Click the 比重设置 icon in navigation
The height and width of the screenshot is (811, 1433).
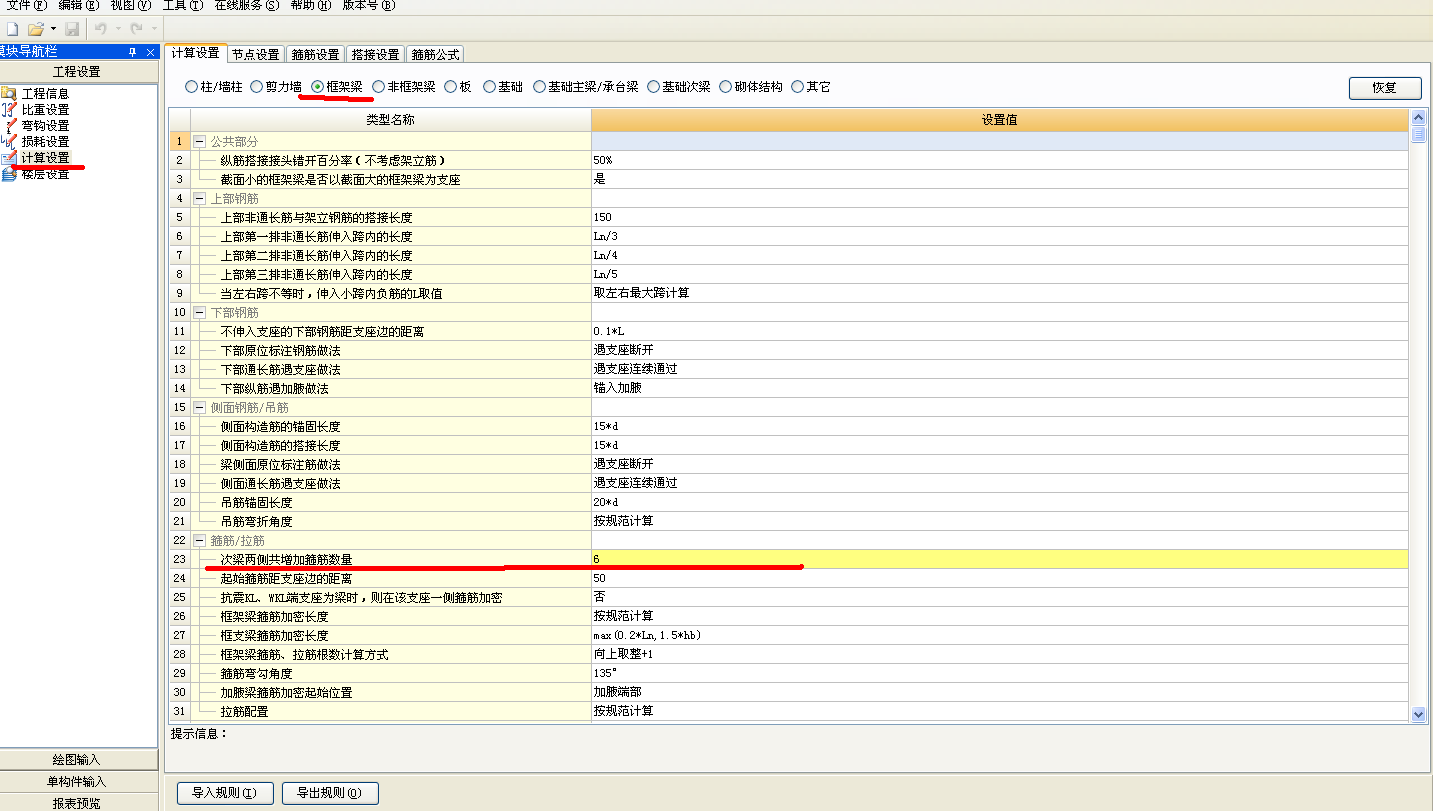pyautogui.click(x=10, y=109)
